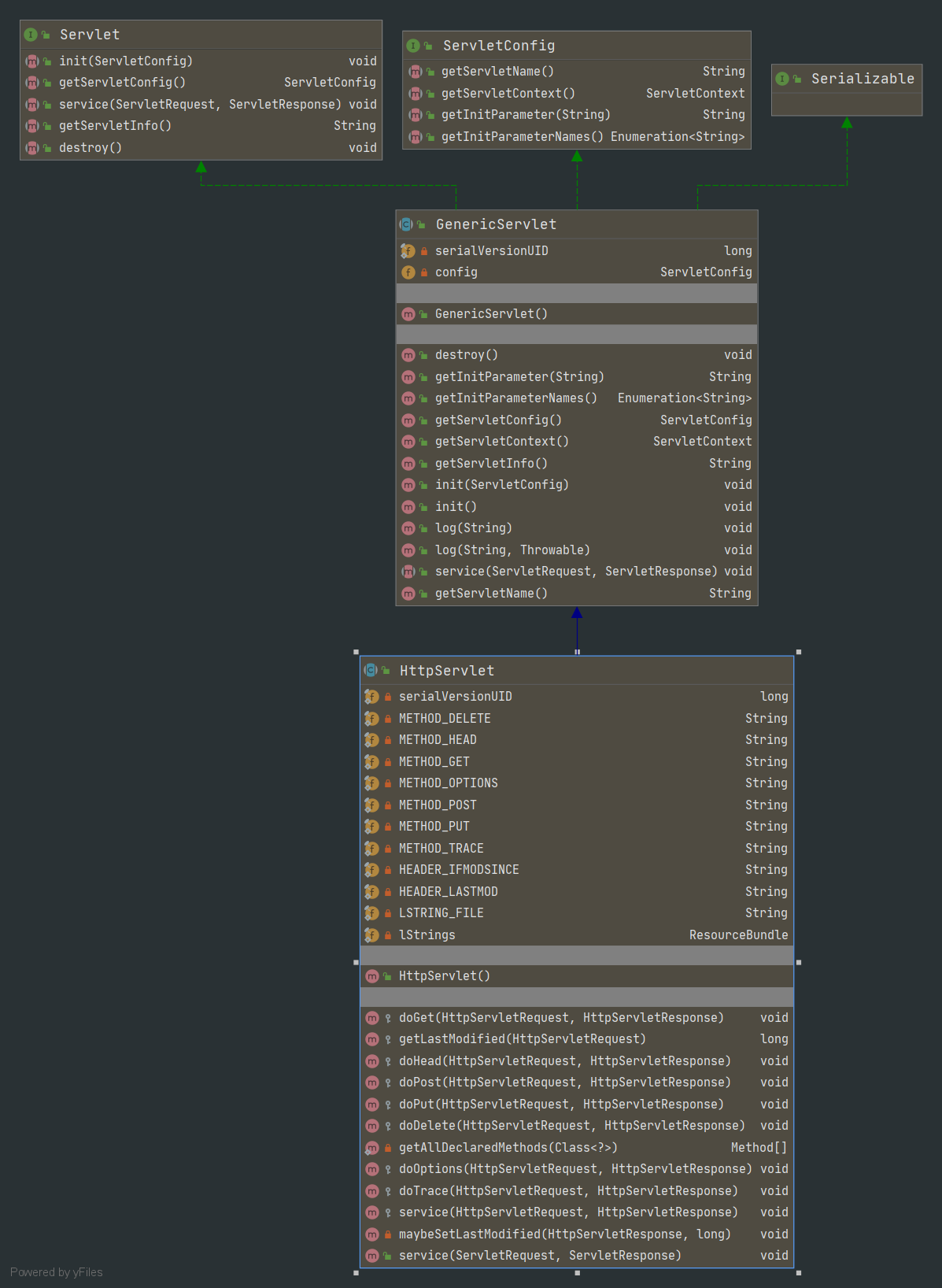Select getServletContext() in ServletConfig
This screenshot has height=1288, width=942.
577,94
